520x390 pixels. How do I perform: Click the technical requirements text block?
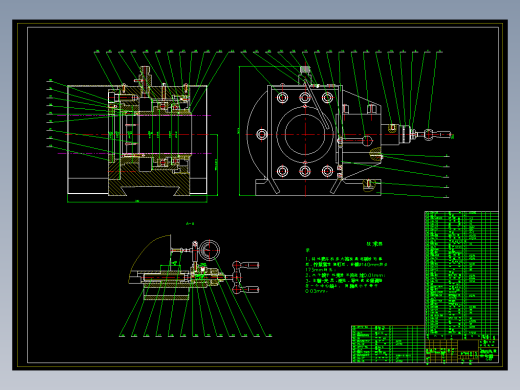[x=346, y=270]
